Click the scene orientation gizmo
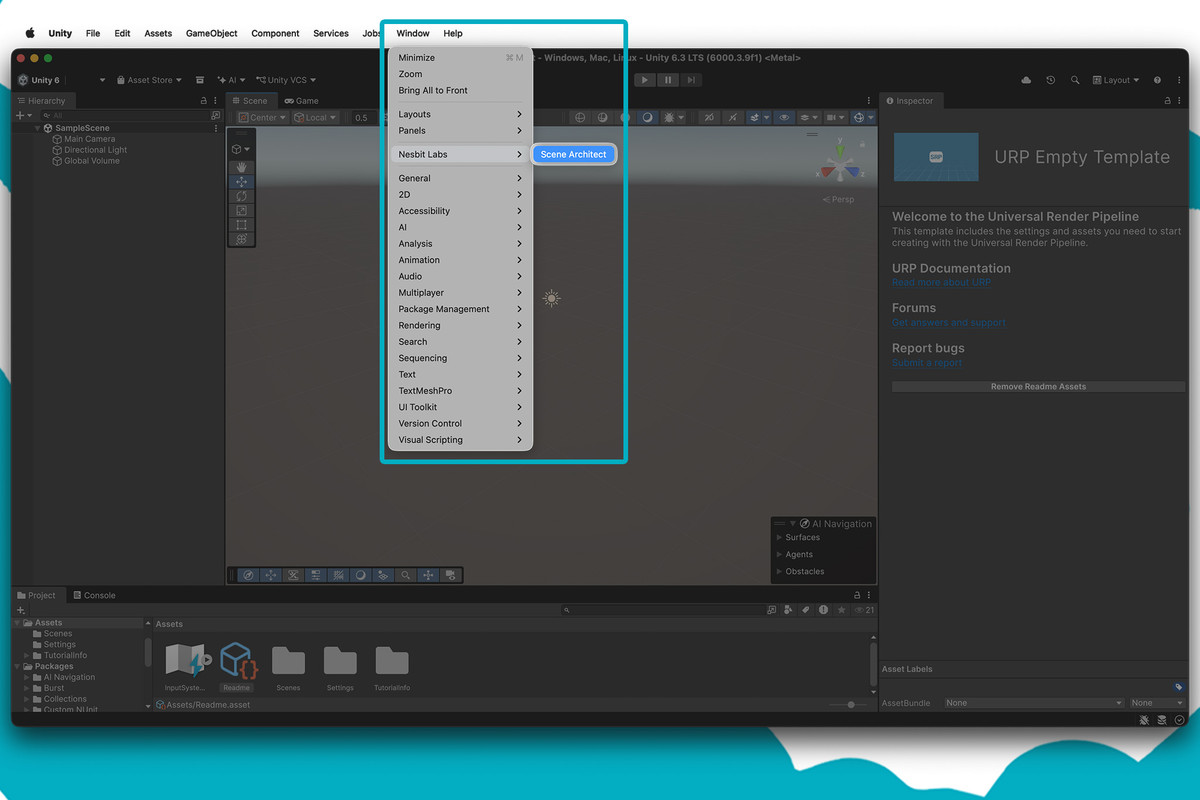This screenshot has height=800, width=1200. coord(841,160)
